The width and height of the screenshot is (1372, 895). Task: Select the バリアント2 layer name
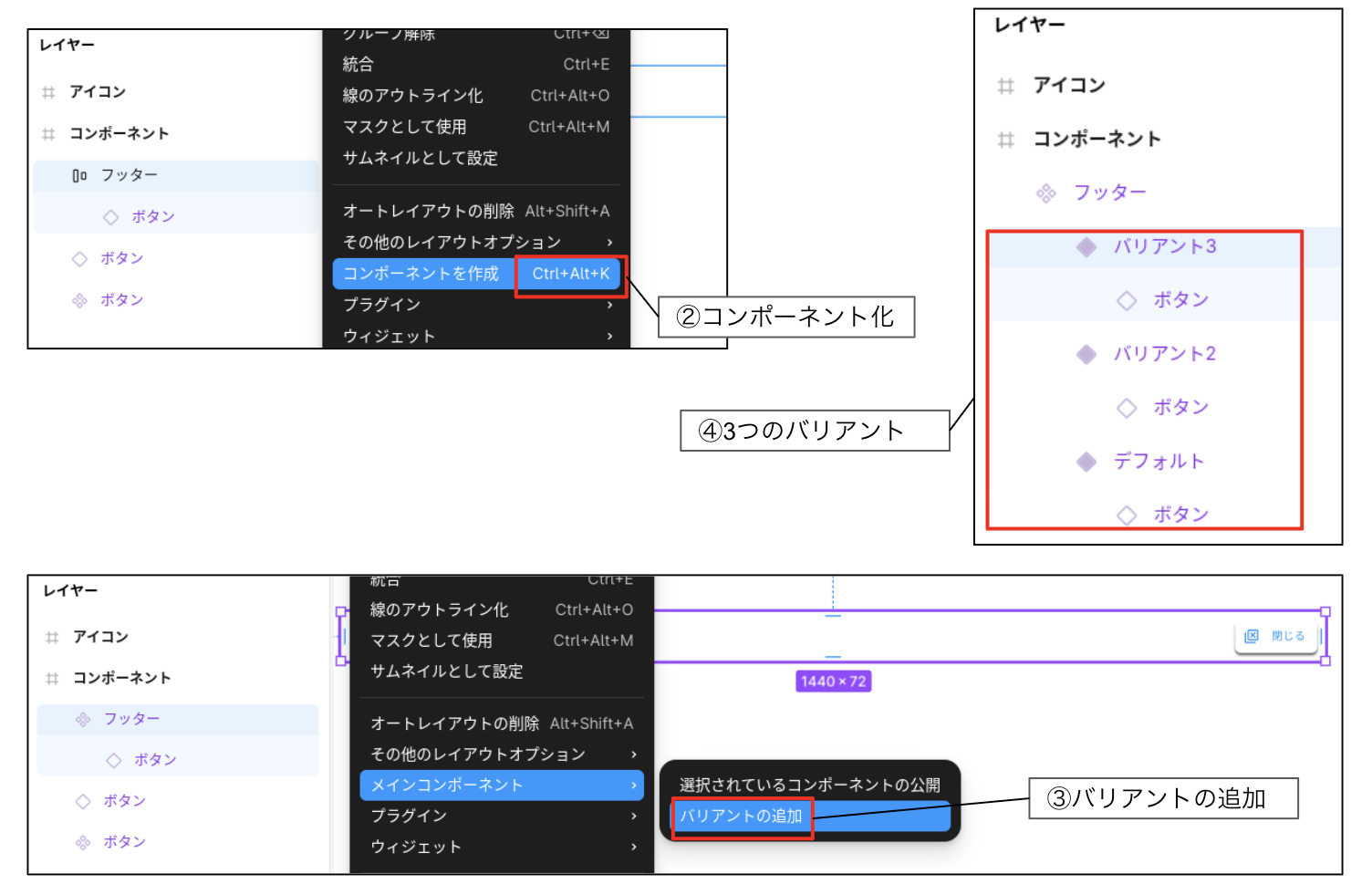(x=1165, y=354)
